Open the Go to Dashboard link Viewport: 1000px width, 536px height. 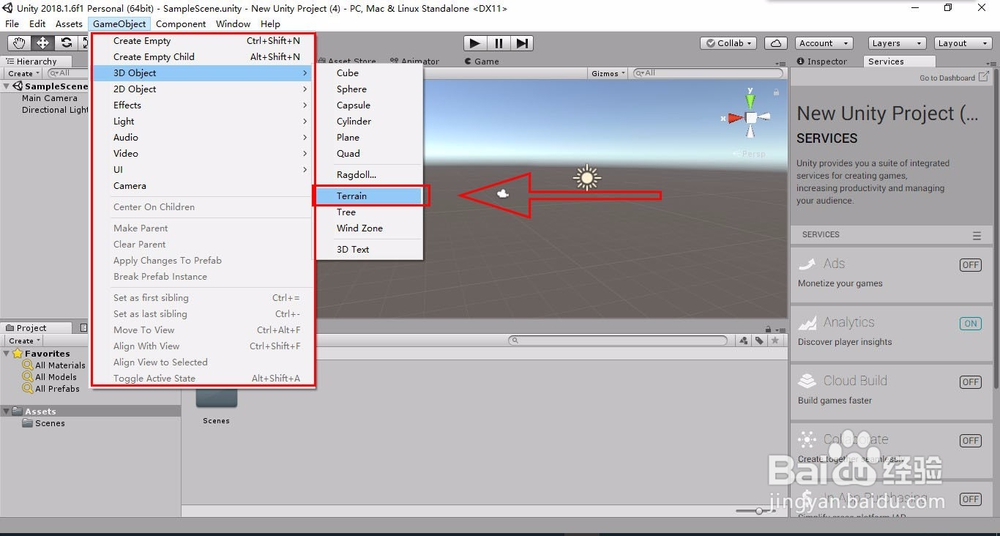952,78
